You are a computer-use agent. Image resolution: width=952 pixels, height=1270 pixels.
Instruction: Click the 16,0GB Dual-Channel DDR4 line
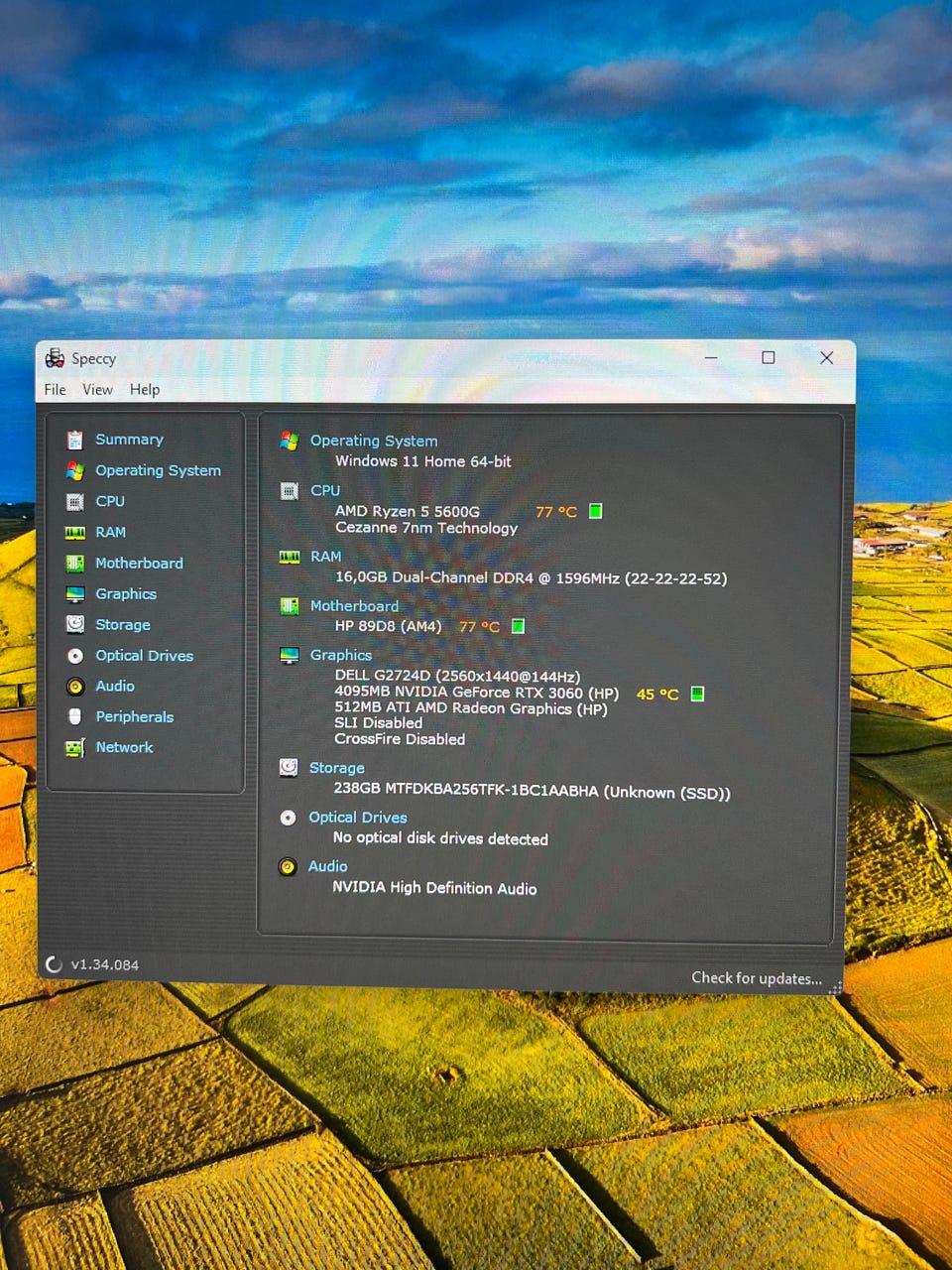pos(531,577)
